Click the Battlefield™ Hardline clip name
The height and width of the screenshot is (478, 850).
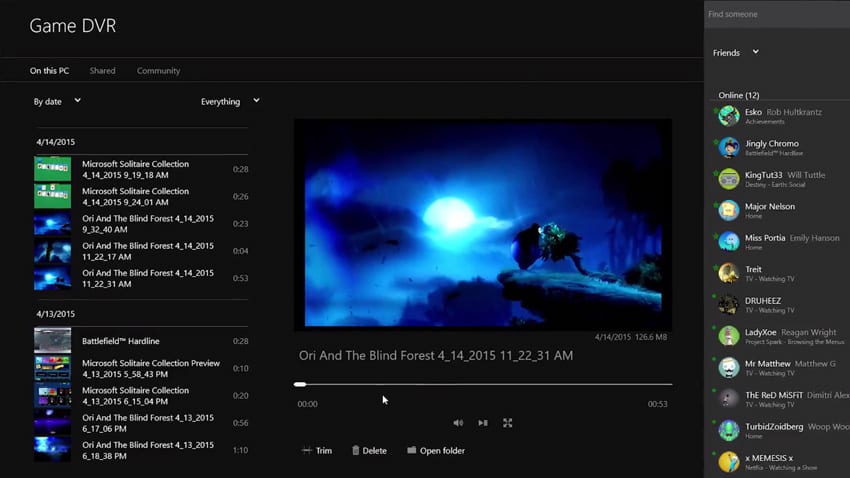click(x=121, y=341)
